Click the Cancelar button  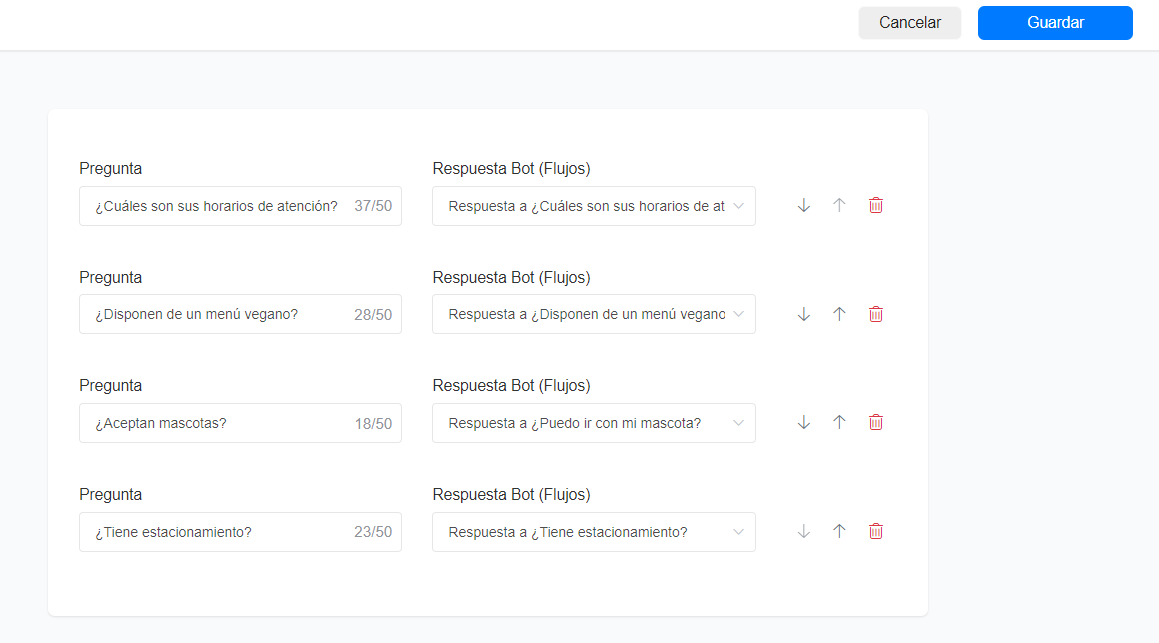click(910, 23)
